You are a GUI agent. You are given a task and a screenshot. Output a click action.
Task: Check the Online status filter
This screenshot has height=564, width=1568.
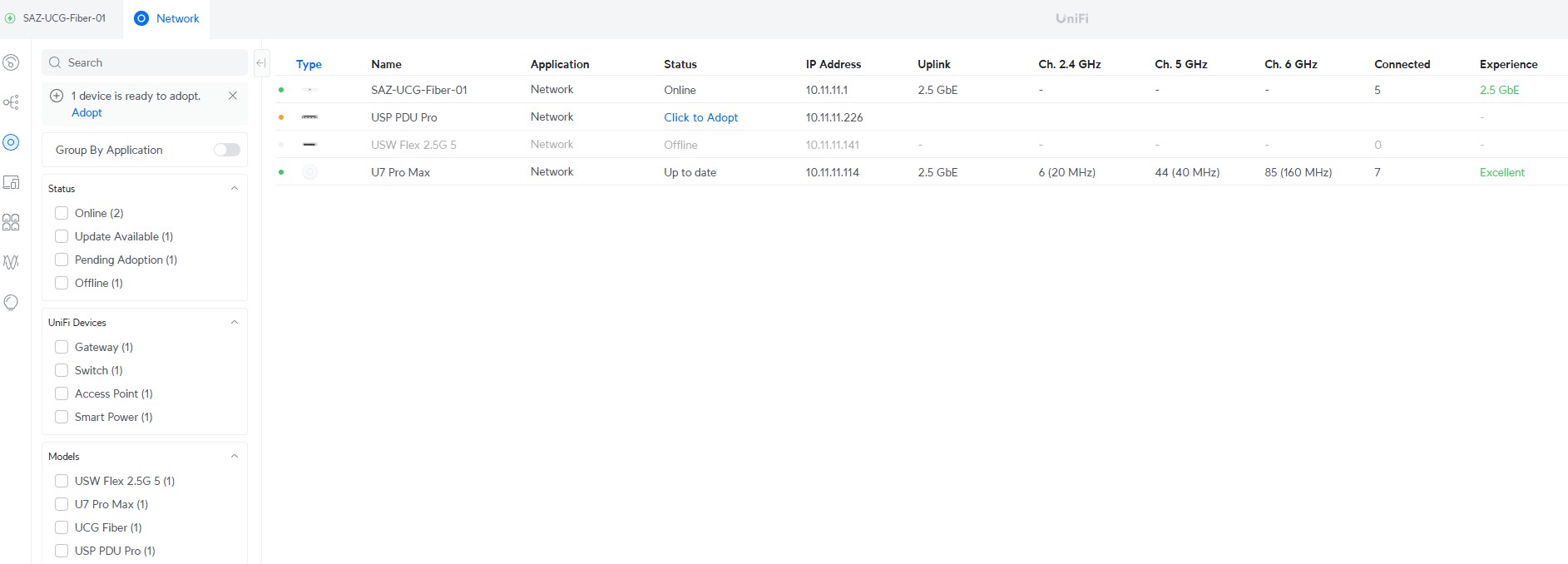click(x=62, y=213)
